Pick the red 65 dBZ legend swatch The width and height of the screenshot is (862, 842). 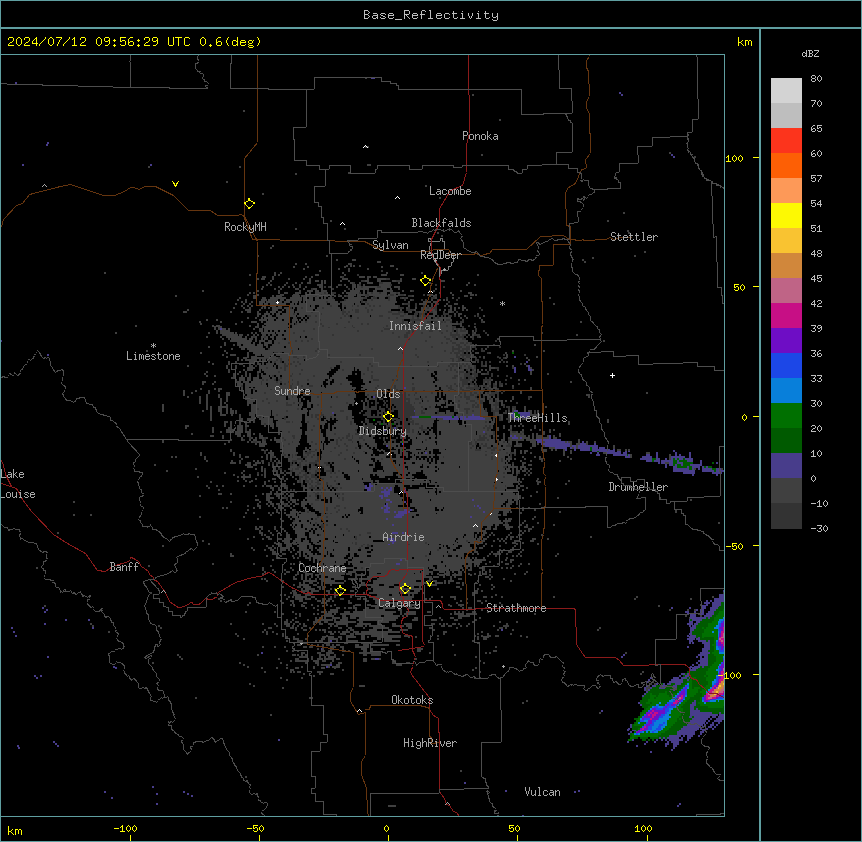pos(786,140)
